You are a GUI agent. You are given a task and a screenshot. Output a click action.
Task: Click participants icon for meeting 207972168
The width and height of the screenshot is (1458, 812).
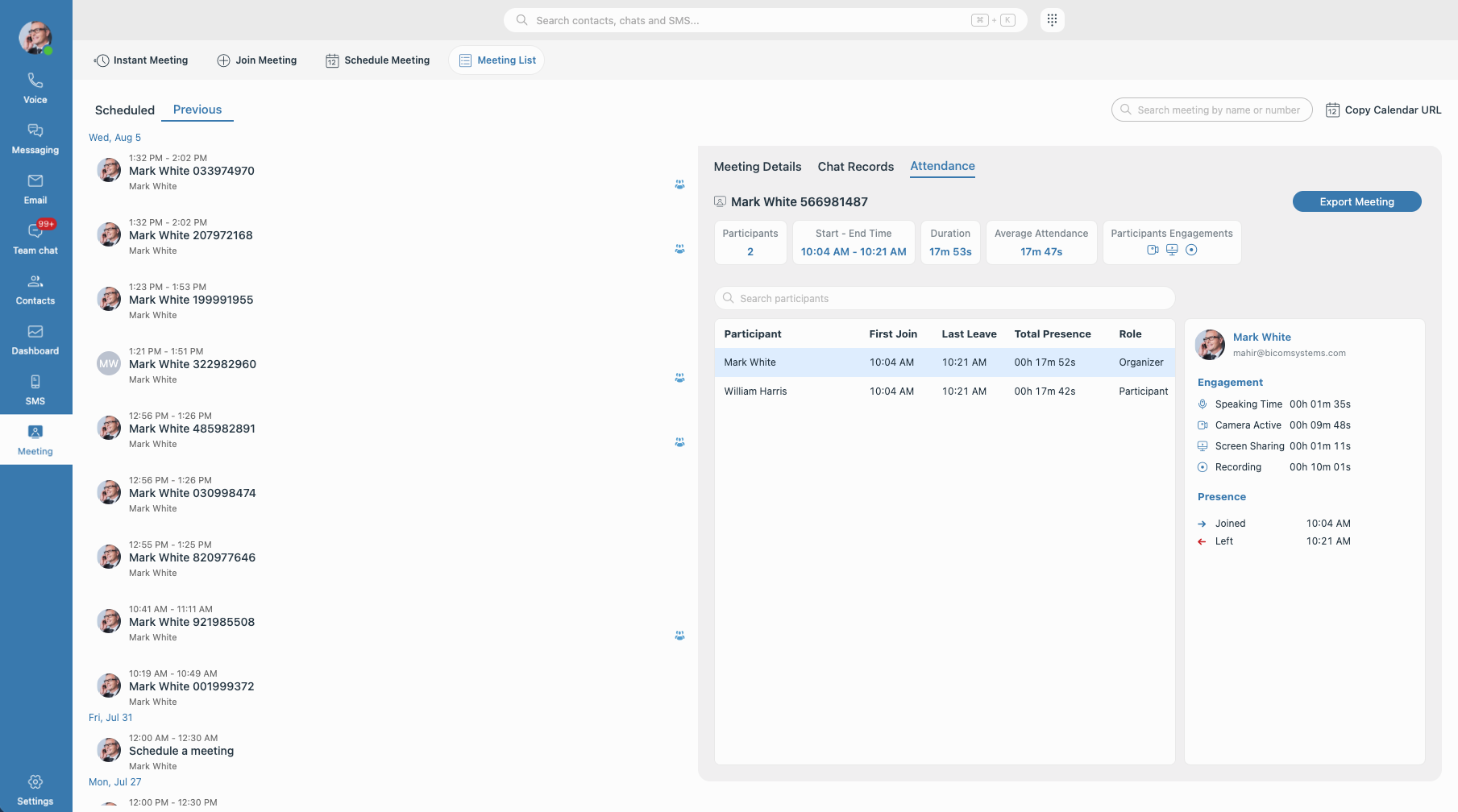(679, 249)
